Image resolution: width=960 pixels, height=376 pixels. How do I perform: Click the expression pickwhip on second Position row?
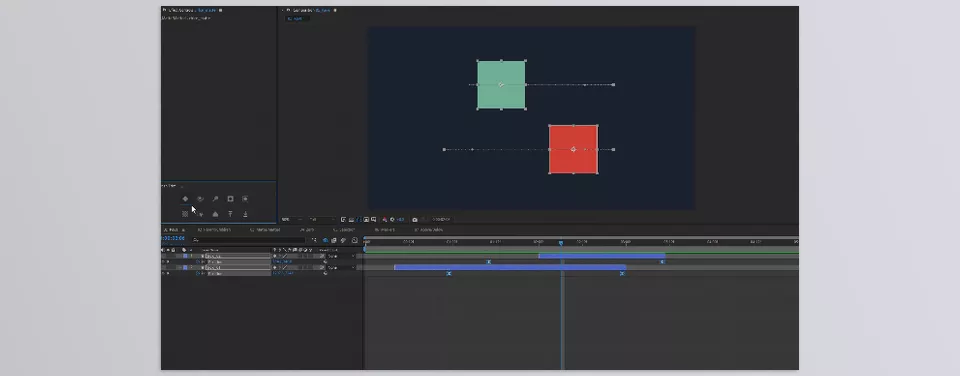tap(325, 273)
